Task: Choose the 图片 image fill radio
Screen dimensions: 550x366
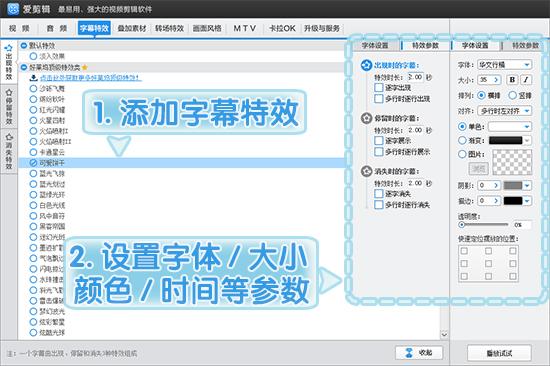Action: [x=462, y=154]
